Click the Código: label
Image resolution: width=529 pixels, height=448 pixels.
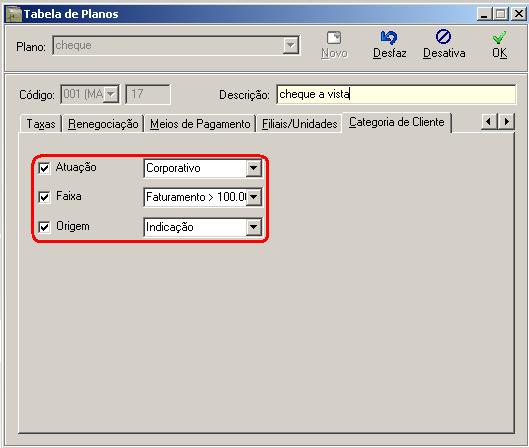(x=36, y=95)
